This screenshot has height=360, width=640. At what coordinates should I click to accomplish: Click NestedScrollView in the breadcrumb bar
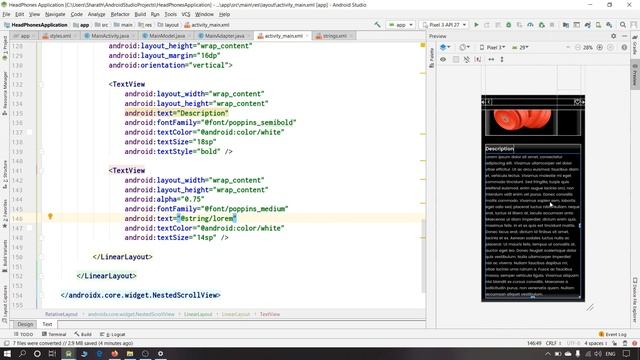[x=131, y=314]
